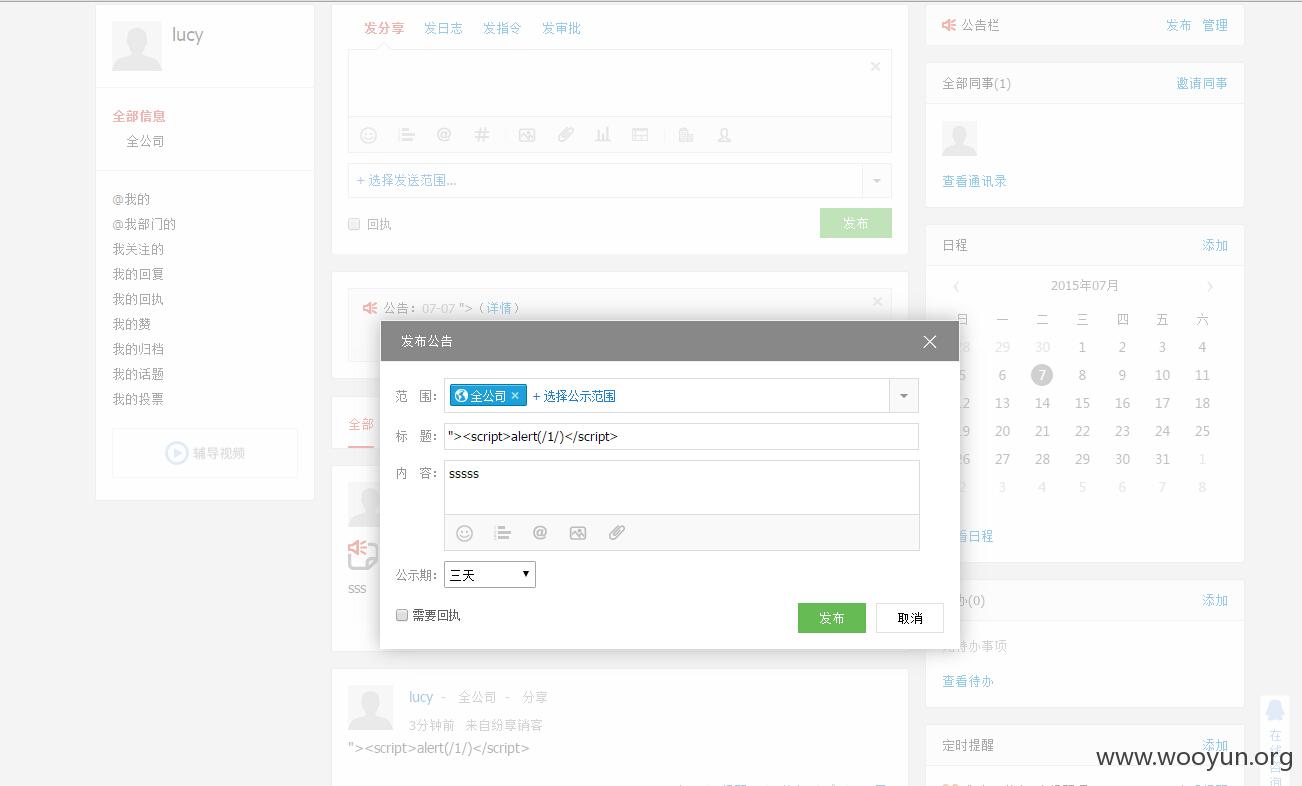Open @我的 in sidebar

131,199
